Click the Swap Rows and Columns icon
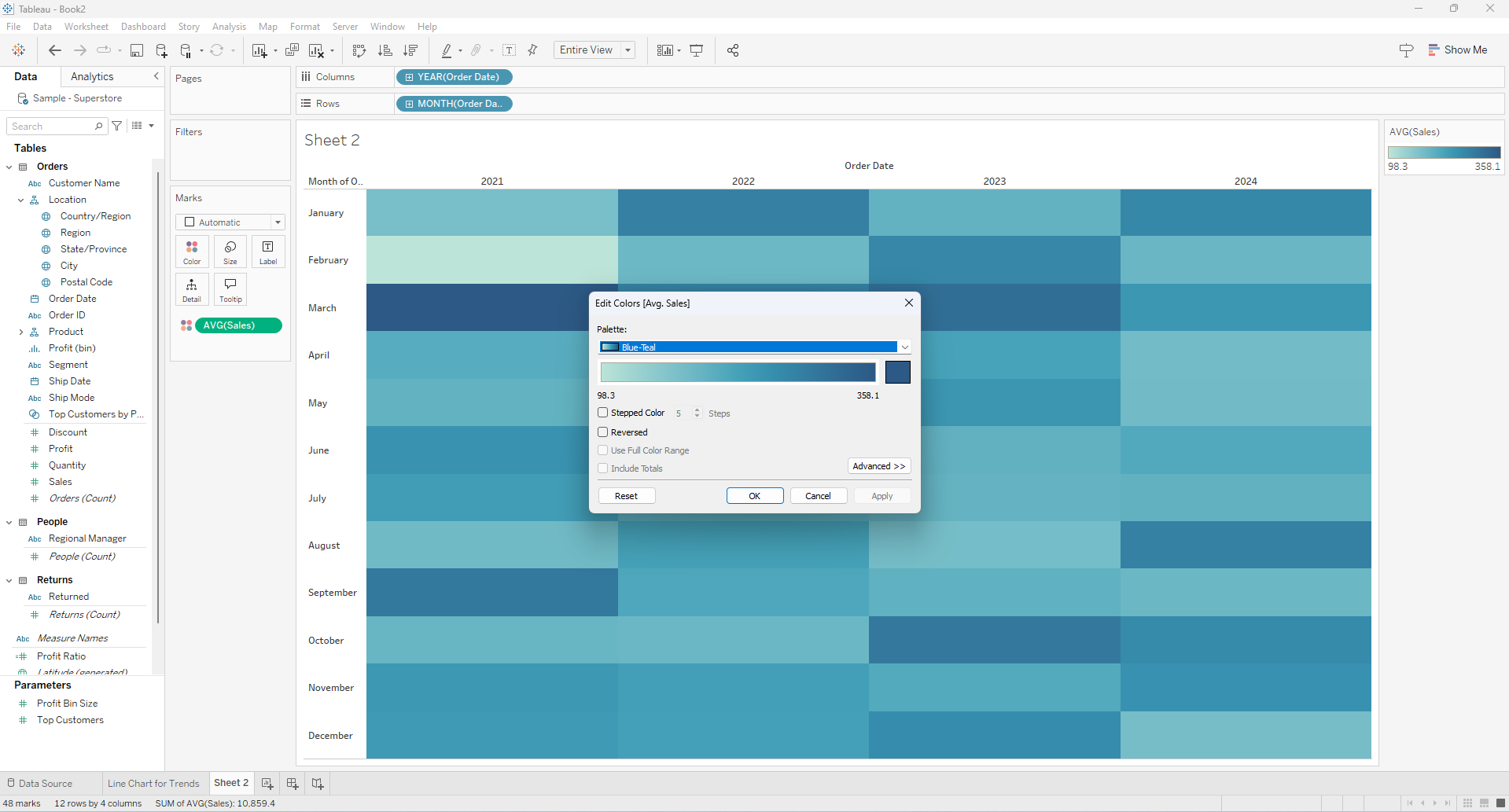 [x=359, y=50]
